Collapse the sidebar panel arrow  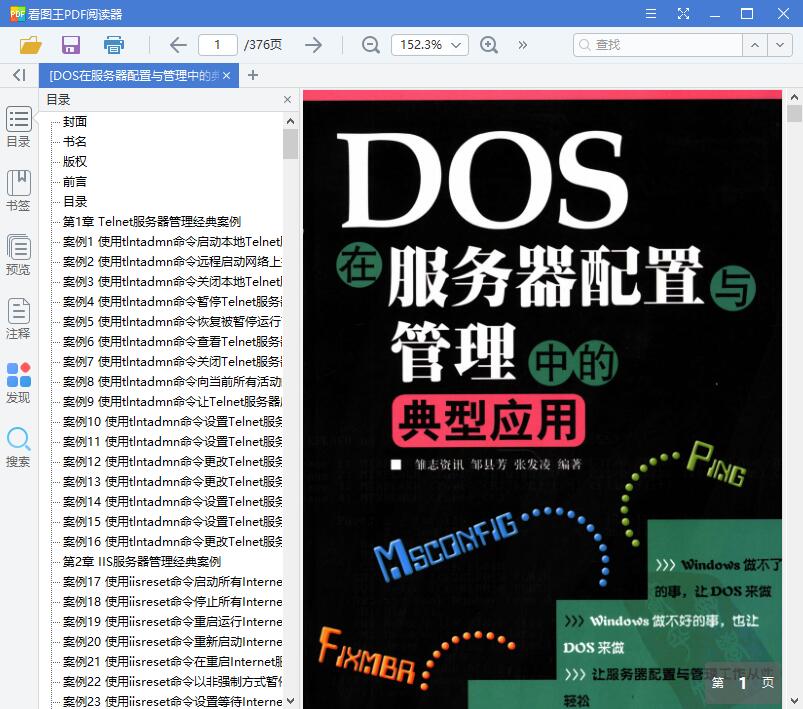pos(19,75)
